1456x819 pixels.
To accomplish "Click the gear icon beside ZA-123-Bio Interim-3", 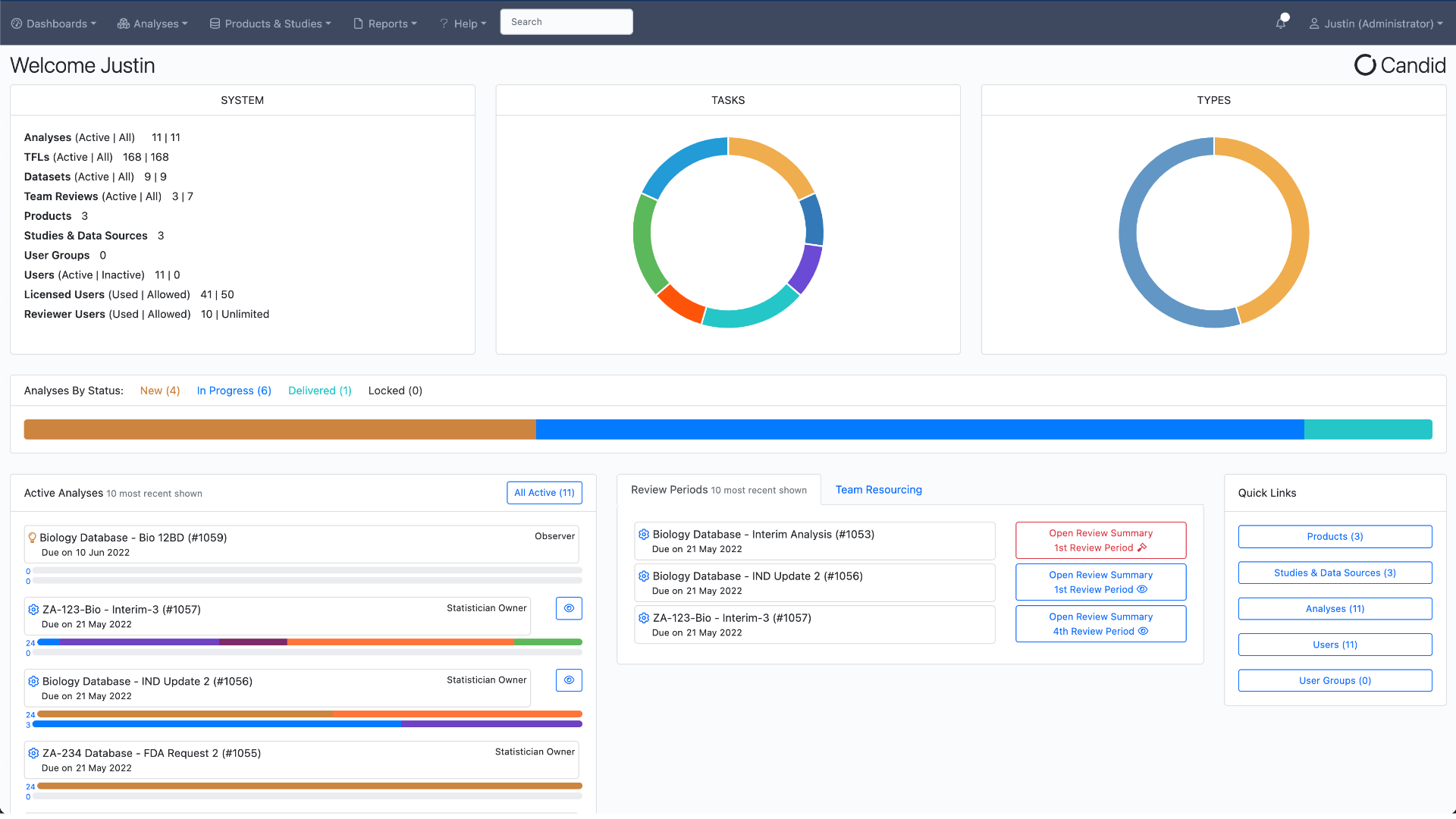I will (x=33, y=609).
